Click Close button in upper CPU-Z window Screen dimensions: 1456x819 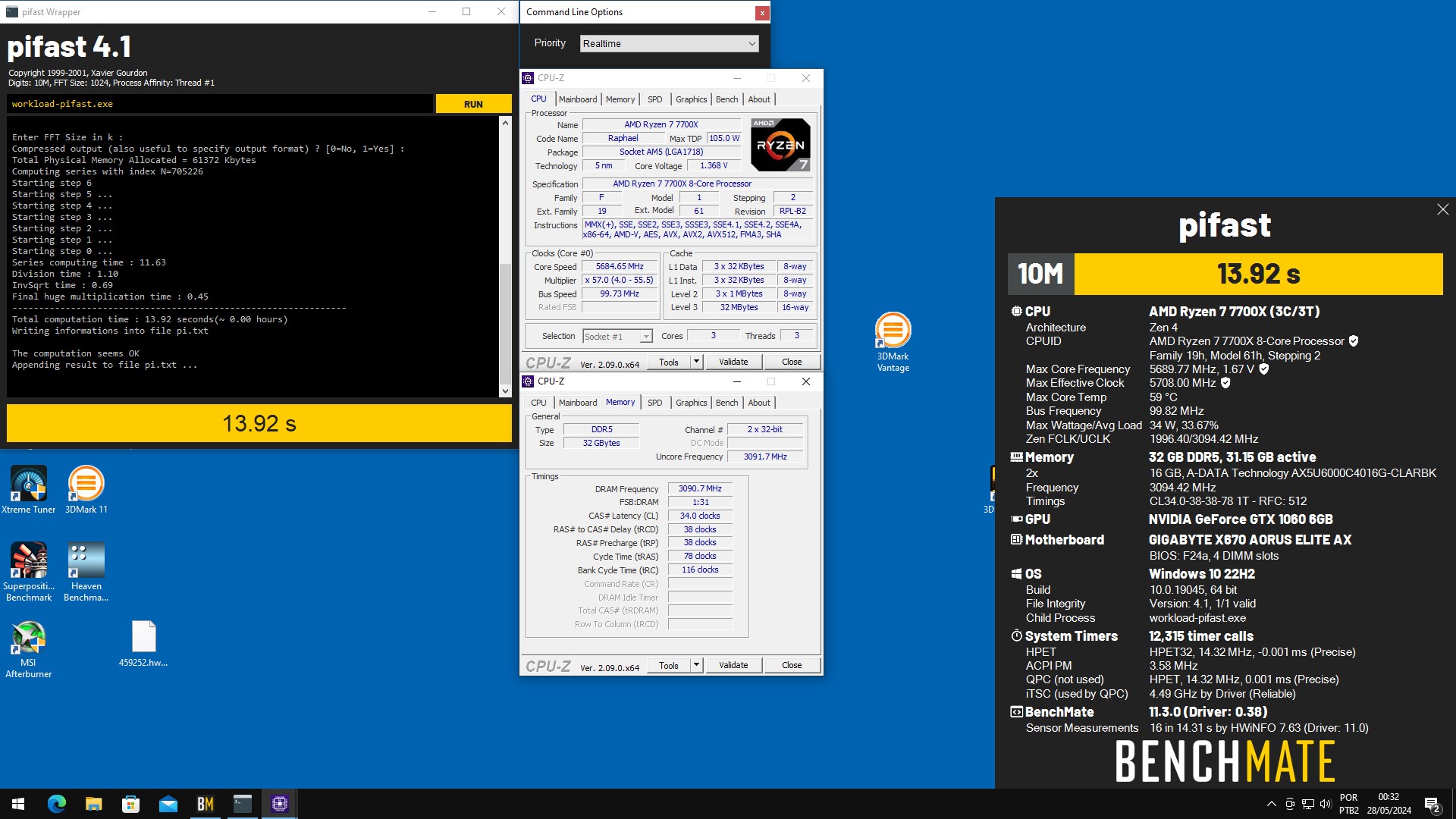pos(792,362)
